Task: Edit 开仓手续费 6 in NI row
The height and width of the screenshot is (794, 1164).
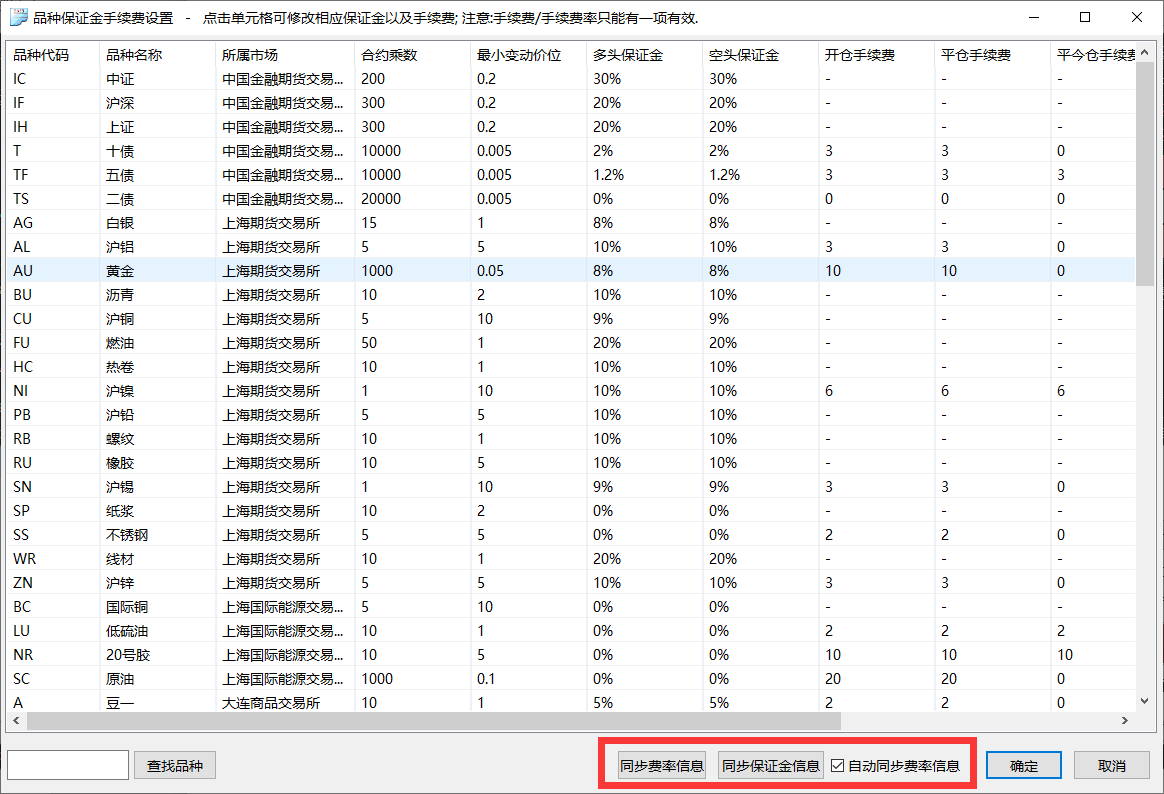Action: (876, 390)
